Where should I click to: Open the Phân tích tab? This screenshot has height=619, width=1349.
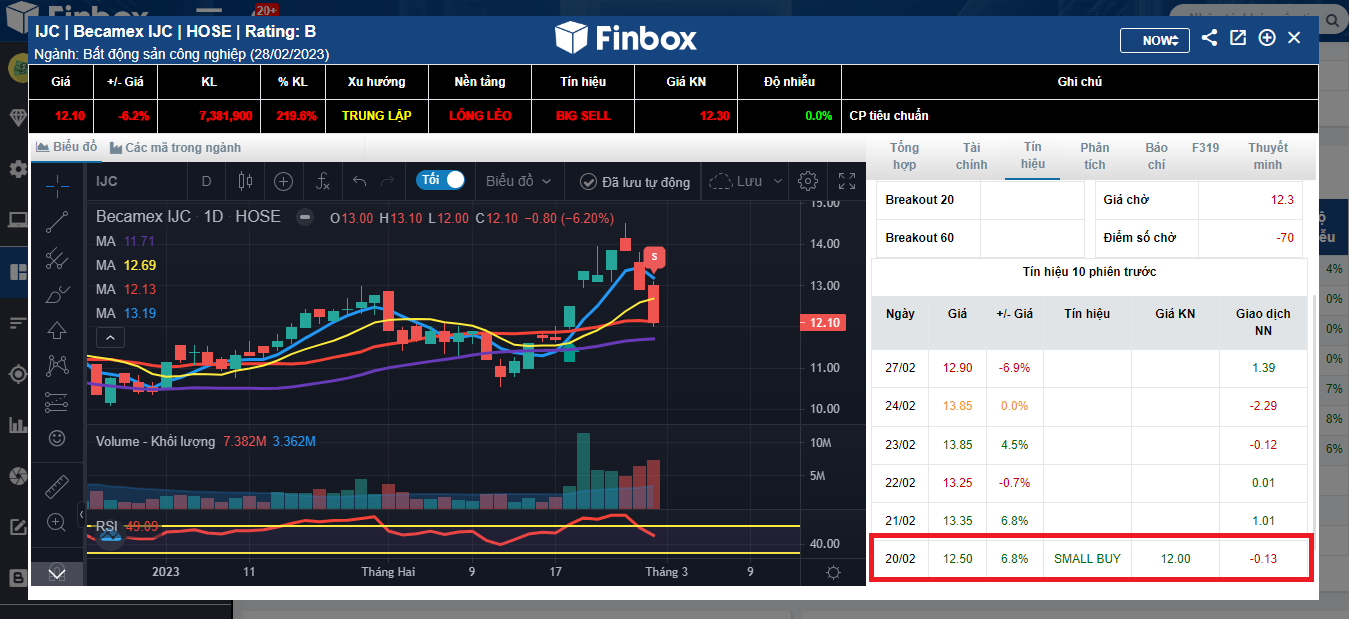pos(1095,156)
